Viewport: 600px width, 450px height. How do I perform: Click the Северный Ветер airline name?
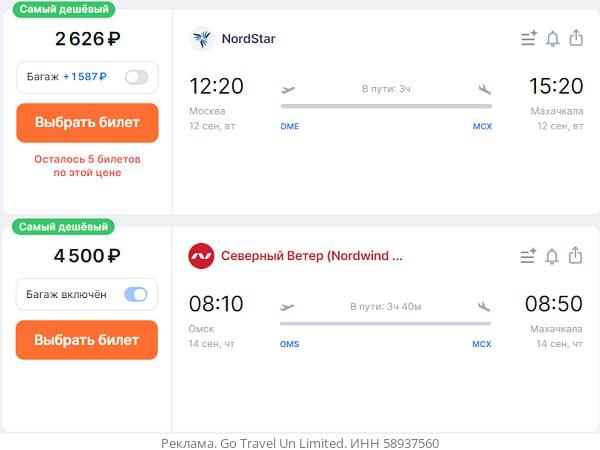[x=311, y=256]
